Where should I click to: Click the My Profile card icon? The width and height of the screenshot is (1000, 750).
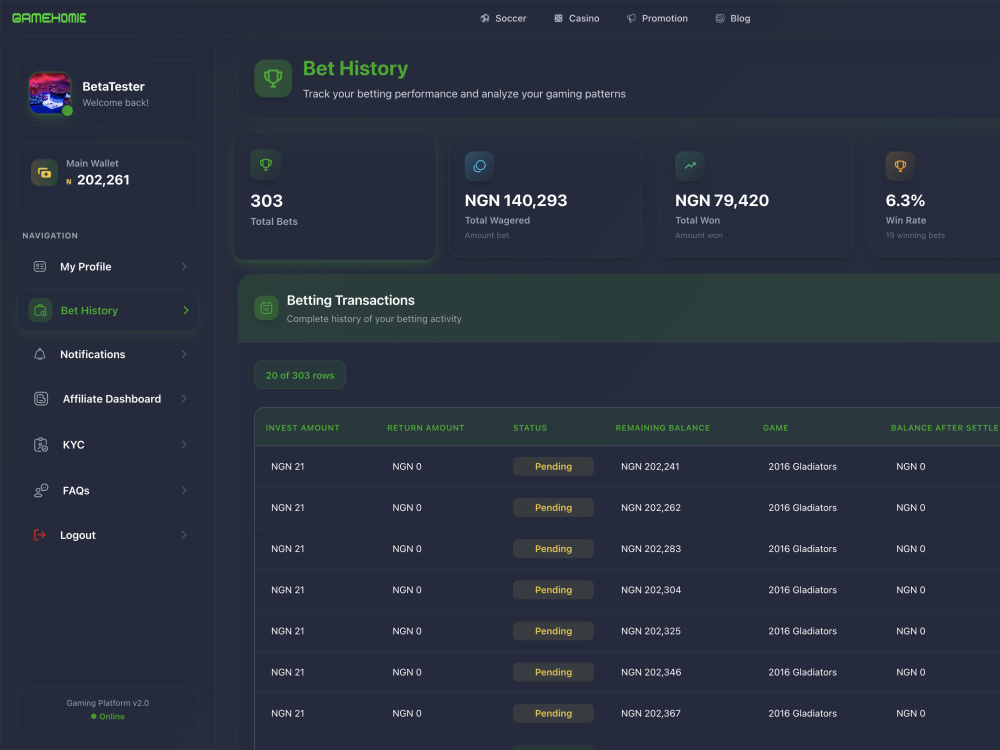(x=40, y=267)
